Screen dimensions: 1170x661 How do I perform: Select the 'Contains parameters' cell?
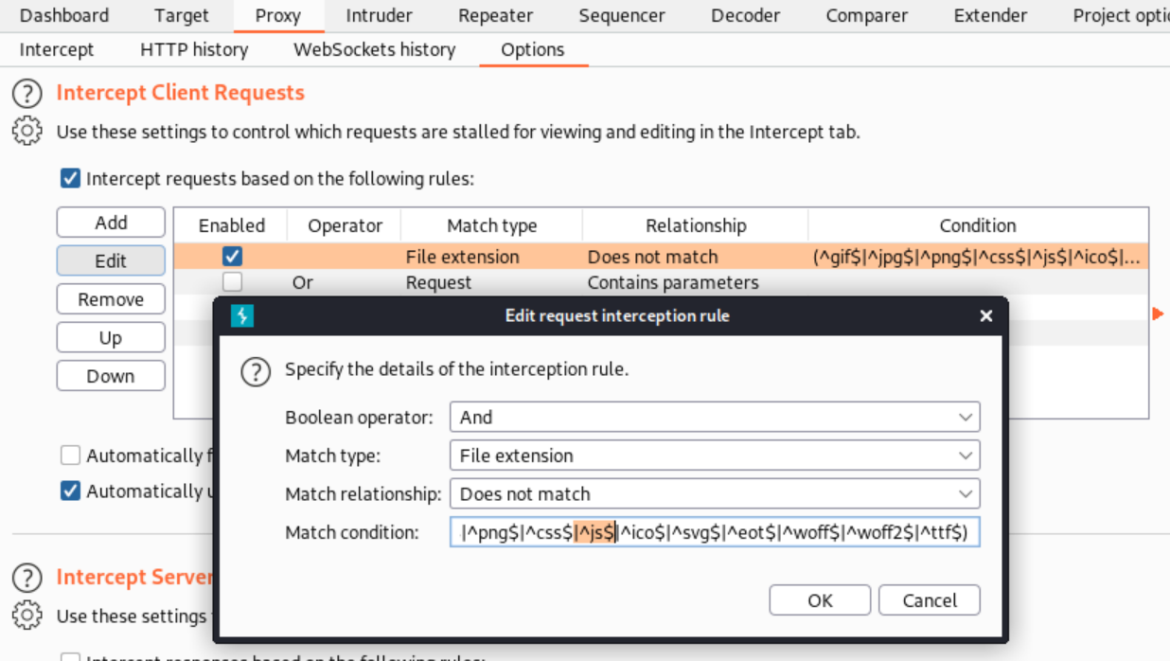pyautogui.click(x=695, y=282)
